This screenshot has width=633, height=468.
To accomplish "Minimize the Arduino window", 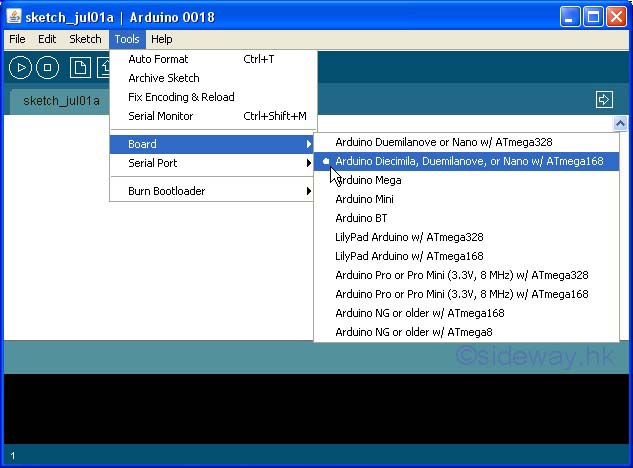I will (x=570, y=17).
